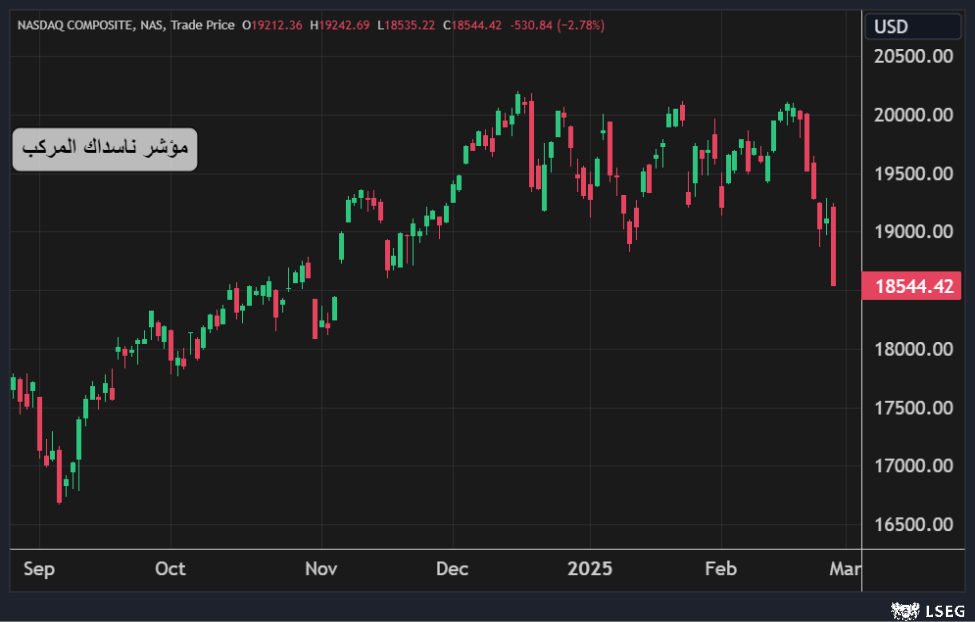Viewport: 975px width, 622px height.
Task: Click the 19000.00 price axis label
Action: [914, 232]
